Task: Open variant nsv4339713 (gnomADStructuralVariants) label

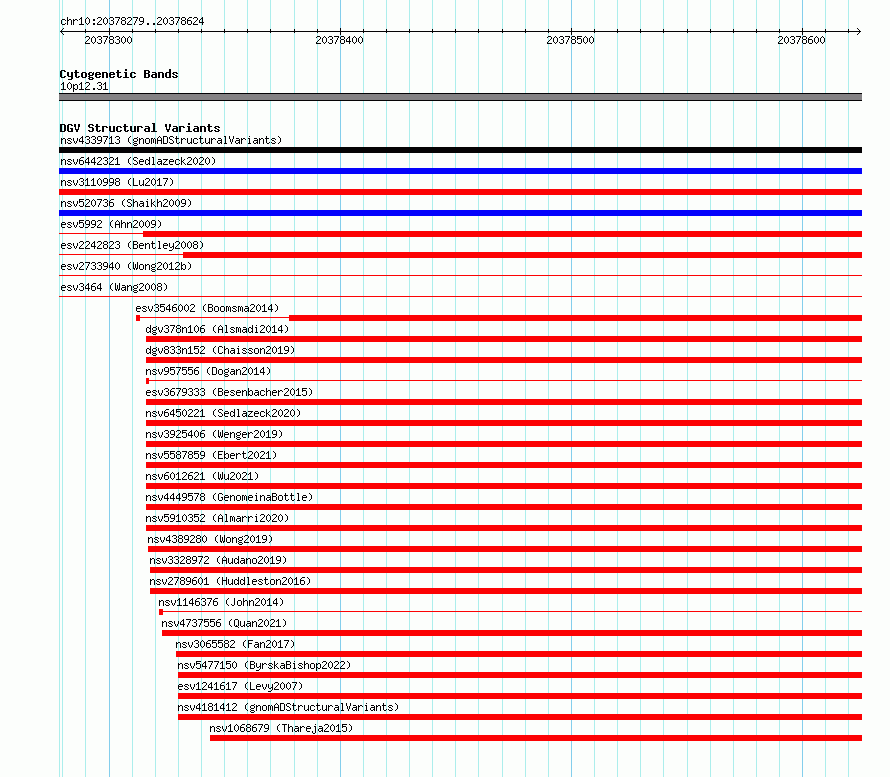Action: pos(171,140)
